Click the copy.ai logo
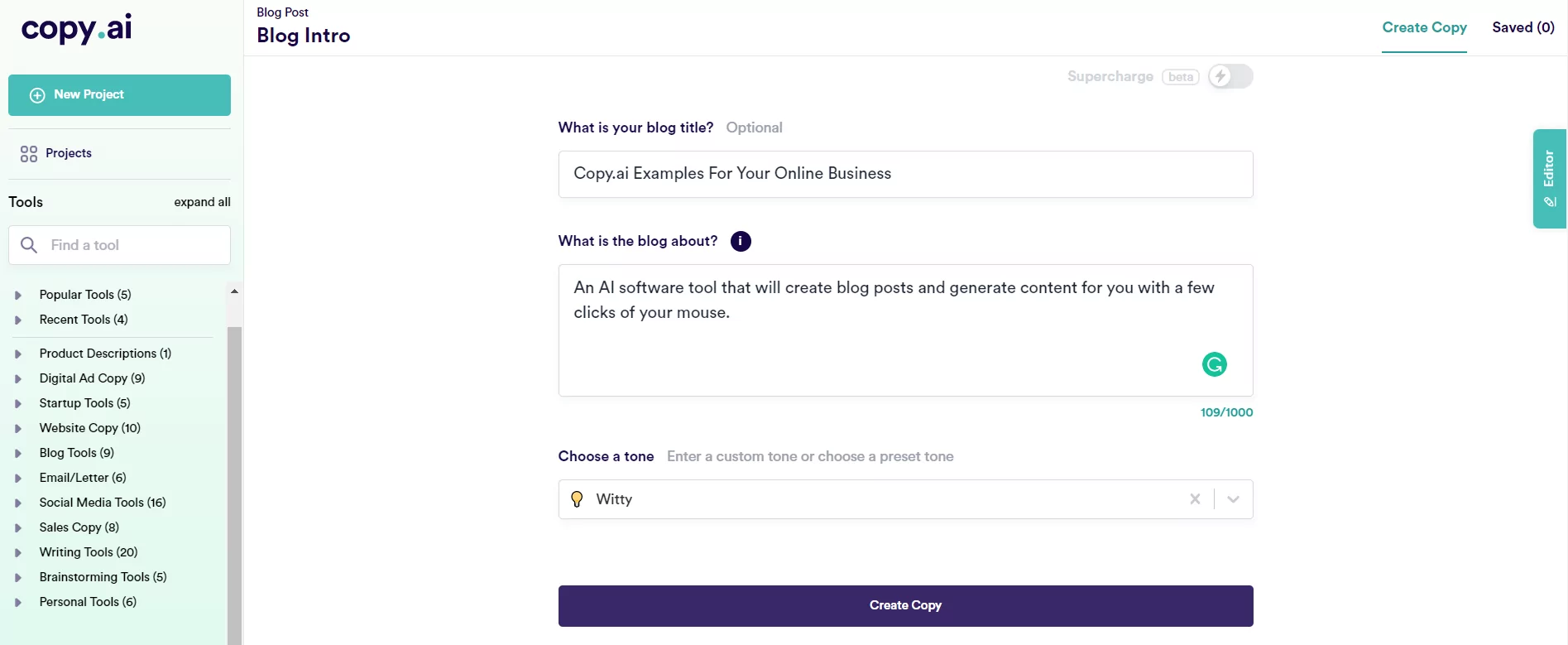This screenshot has height=645, width=1568. [x=76, y=29]
